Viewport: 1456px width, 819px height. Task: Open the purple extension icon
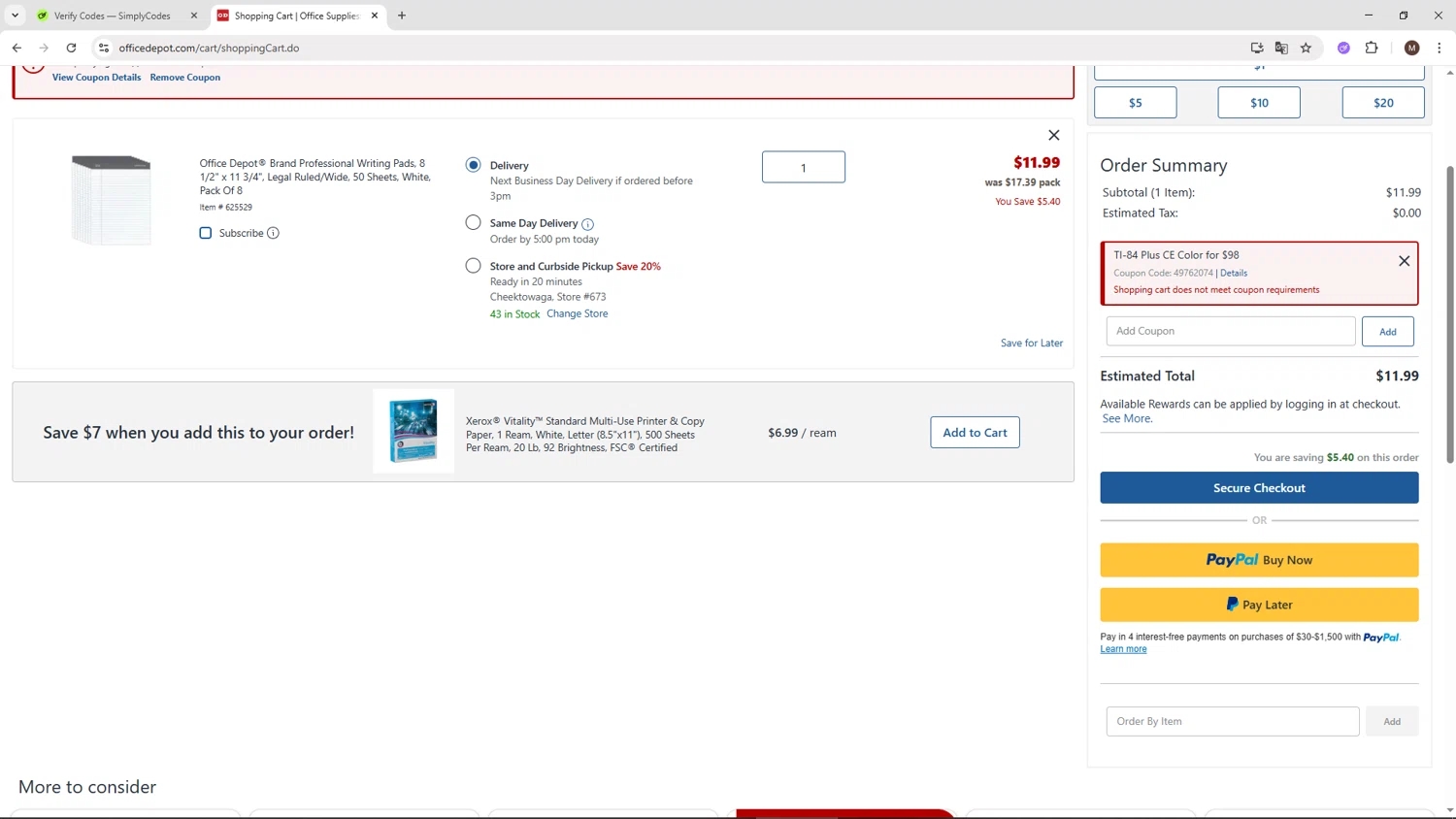1343,48
